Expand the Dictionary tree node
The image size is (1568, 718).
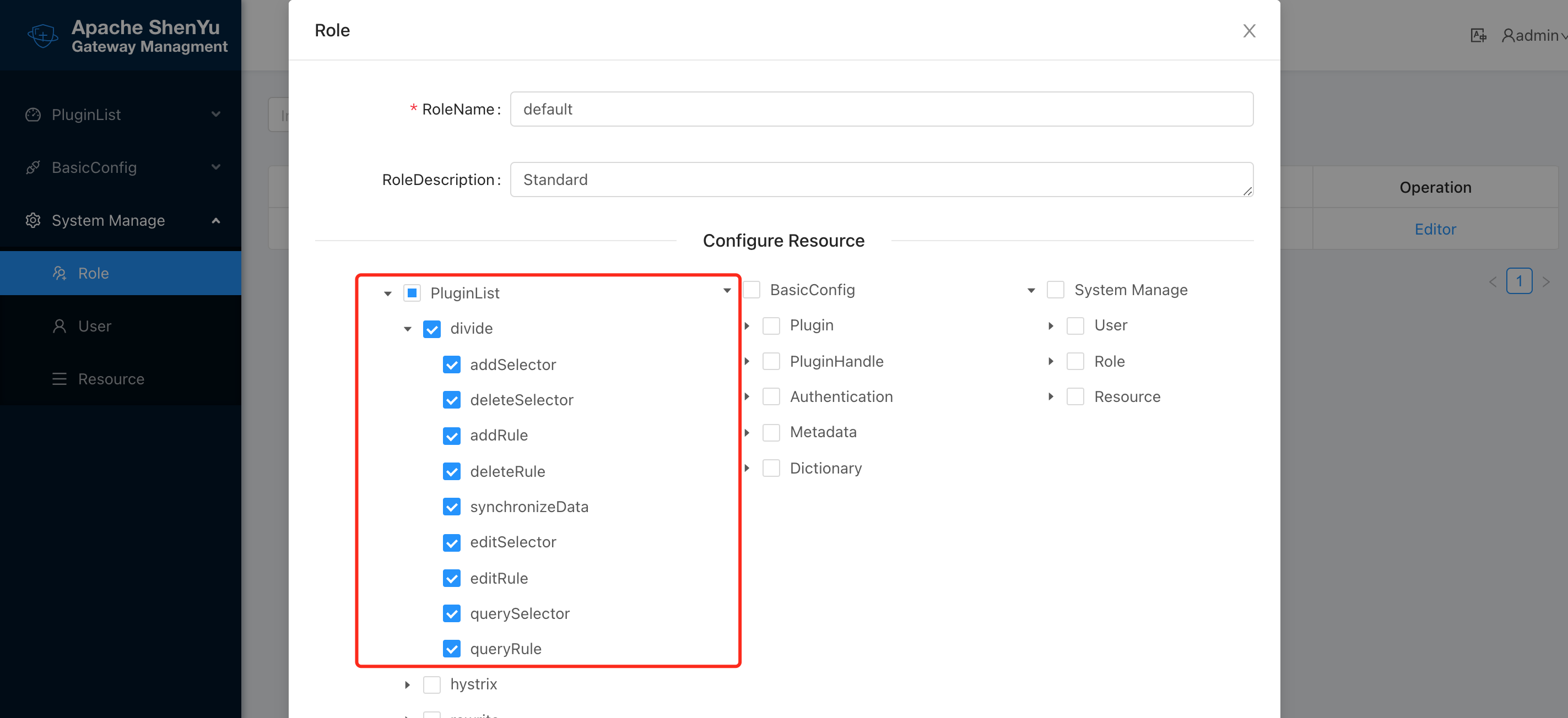[x=747, y=468]
